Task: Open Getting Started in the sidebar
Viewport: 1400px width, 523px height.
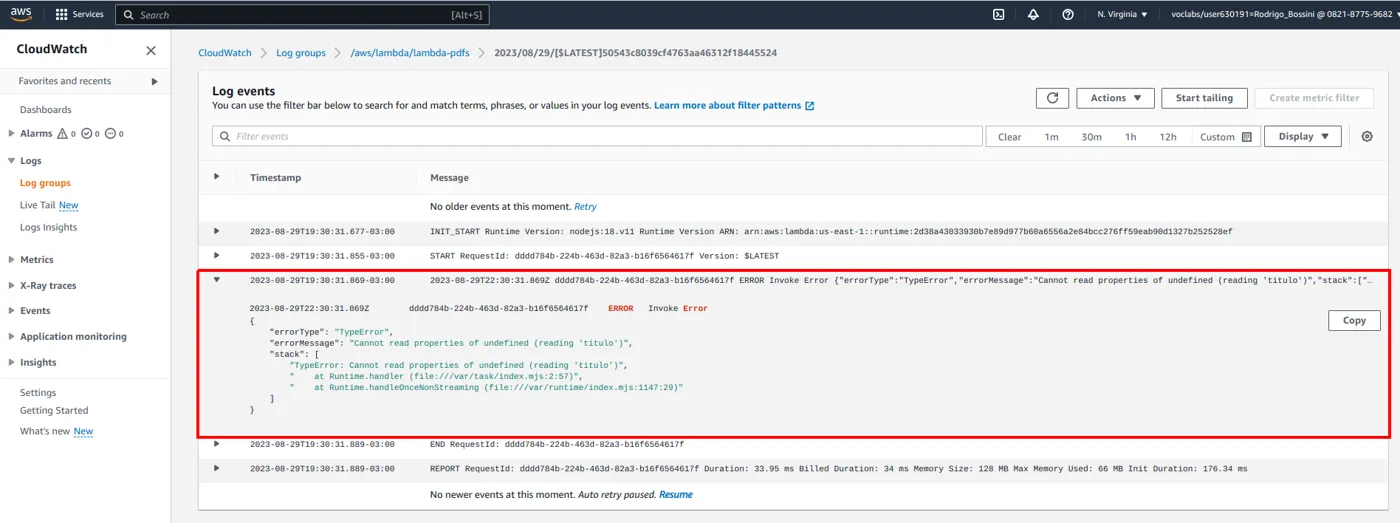Action: point(54,410)
